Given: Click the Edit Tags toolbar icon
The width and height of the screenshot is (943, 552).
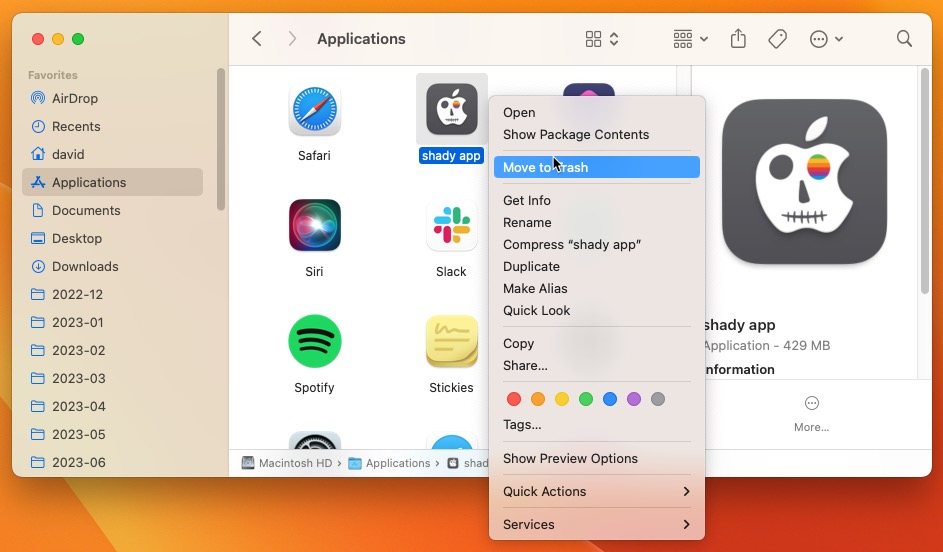Looking at the screenshot, I should (x=778, y=39).
